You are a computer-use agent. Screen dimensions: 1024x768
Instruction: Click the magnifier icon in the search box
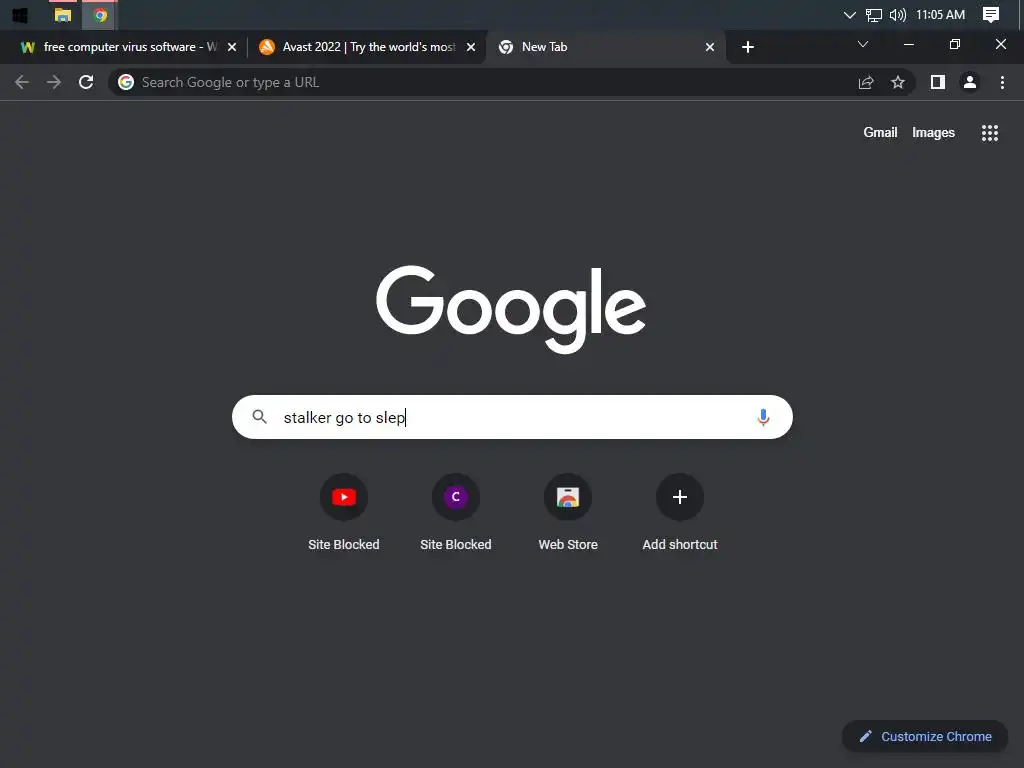click(259, 417)
